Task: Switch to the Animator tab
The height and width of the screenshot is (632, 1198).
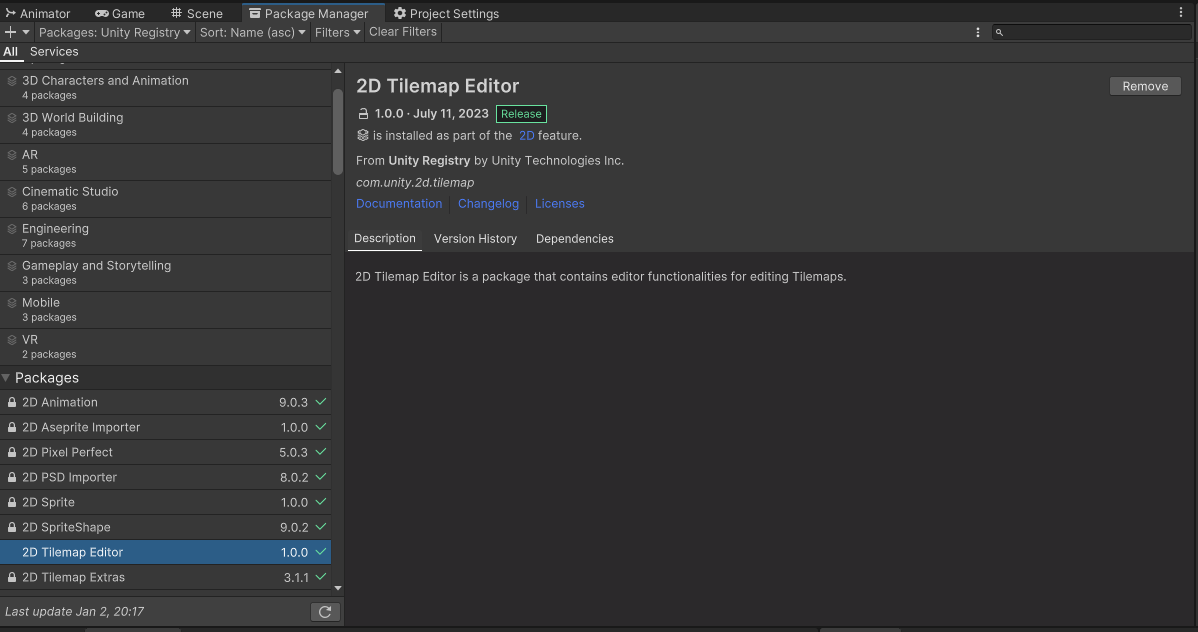Action: click(x=37, y=13)
